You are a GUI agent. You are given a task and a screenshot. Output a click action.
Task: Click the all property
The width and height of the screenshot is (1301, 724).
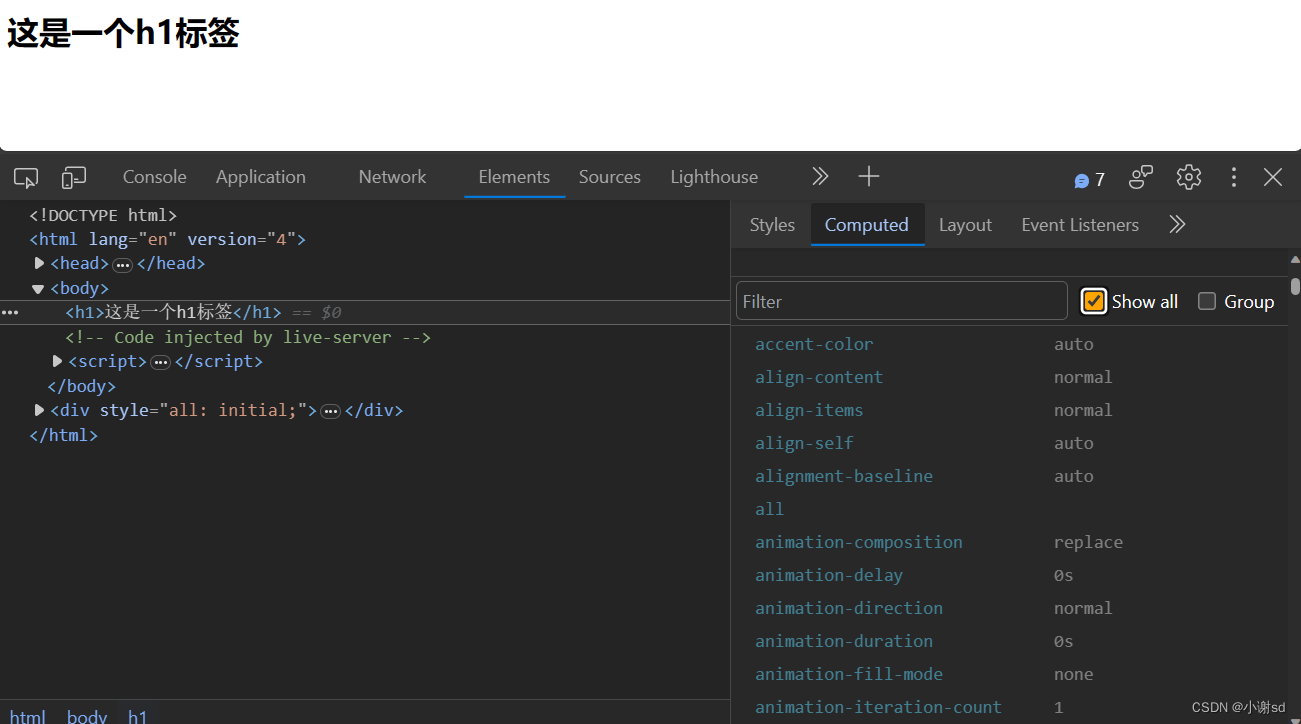[769, 509]
